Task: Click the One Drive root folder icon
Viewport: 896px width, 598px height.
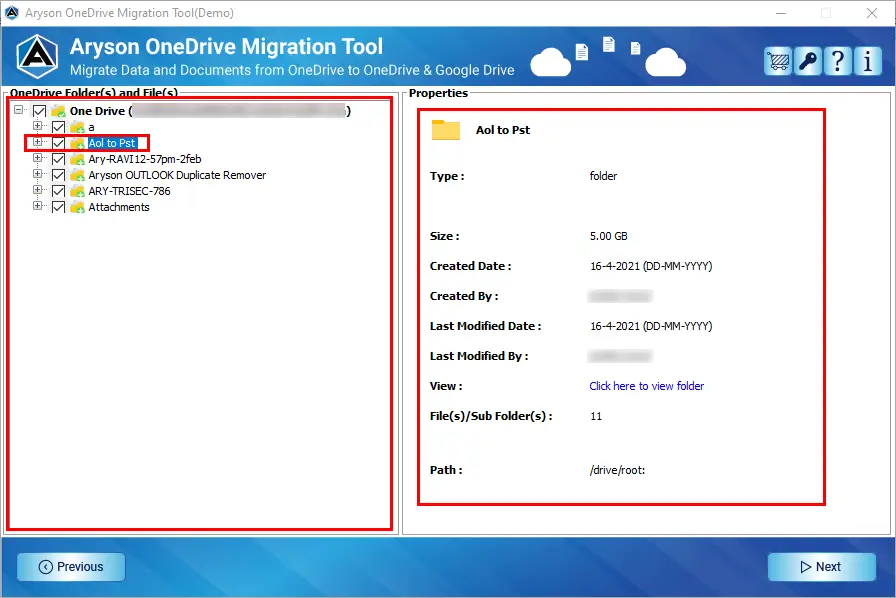Action: click(58, 111)
